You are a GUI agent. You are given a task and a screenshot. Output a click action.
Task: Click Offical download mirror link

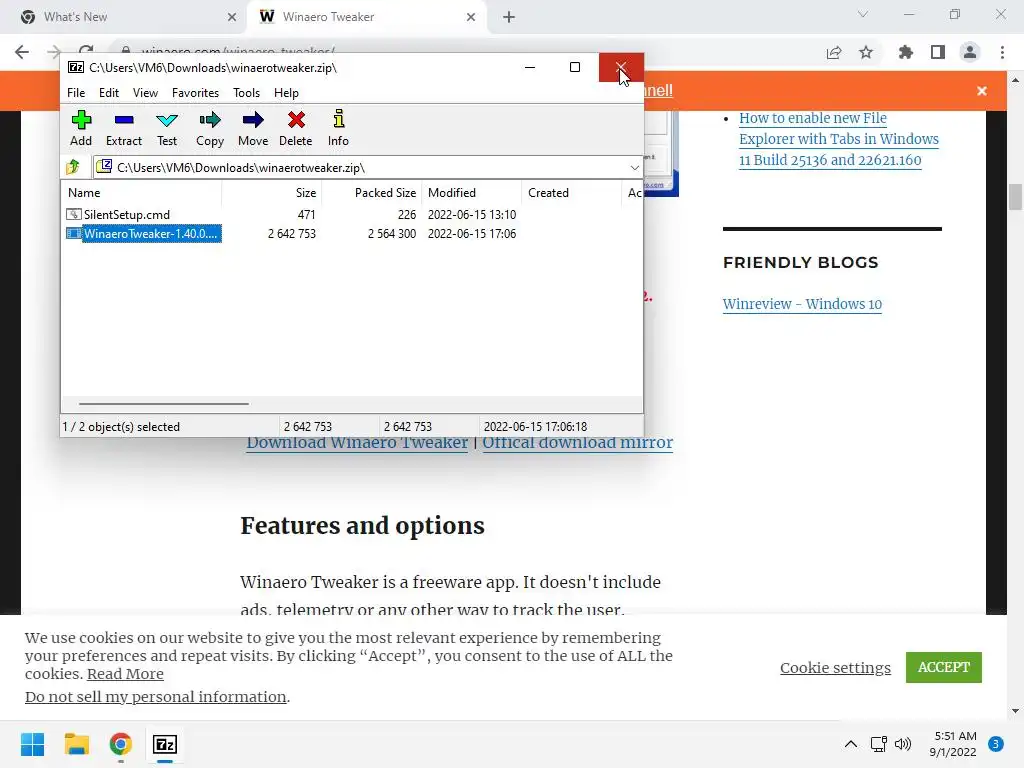[577, 443]
